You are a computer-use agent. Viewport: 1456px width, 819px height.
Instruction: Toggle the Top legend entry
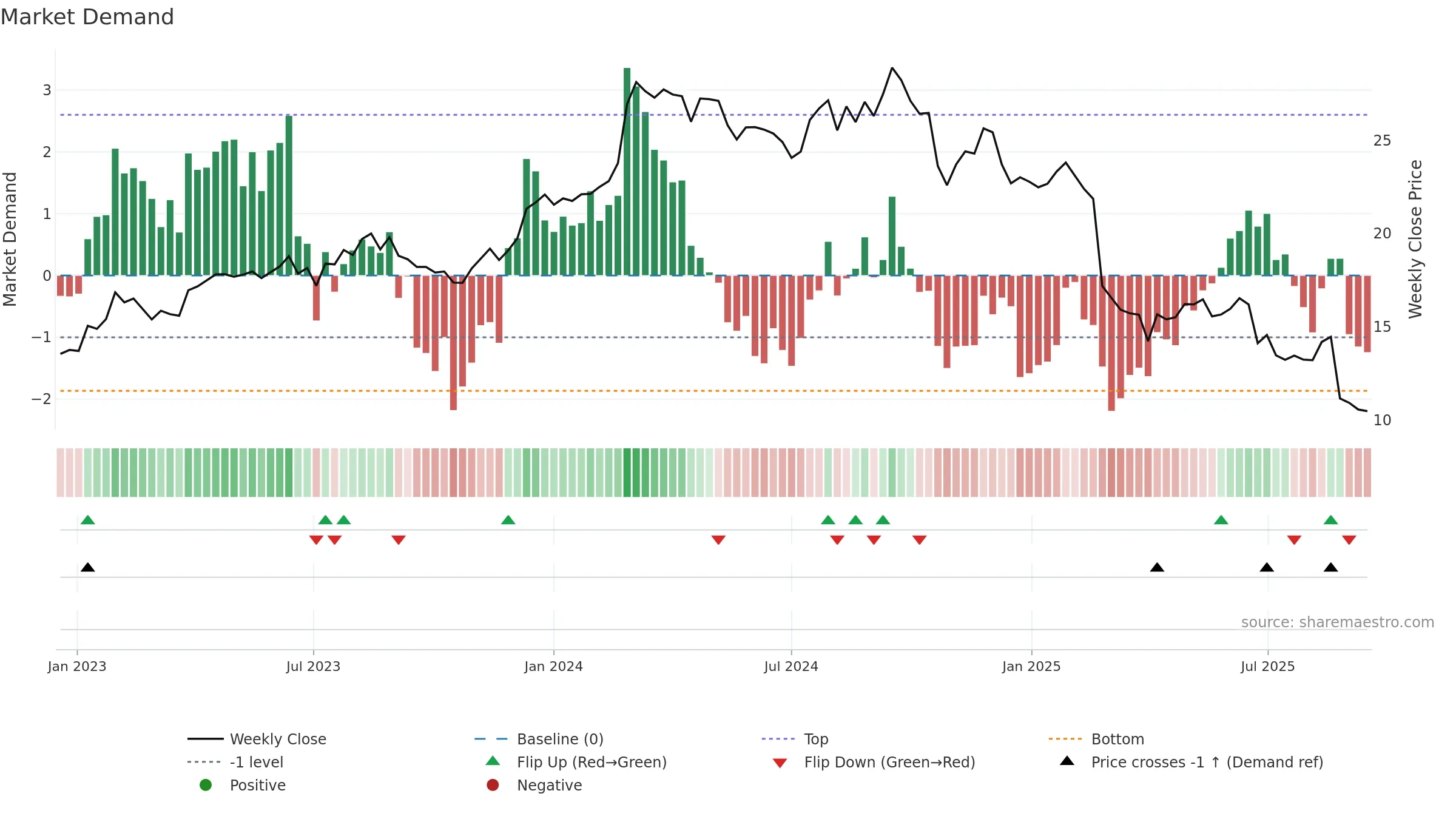795,739
